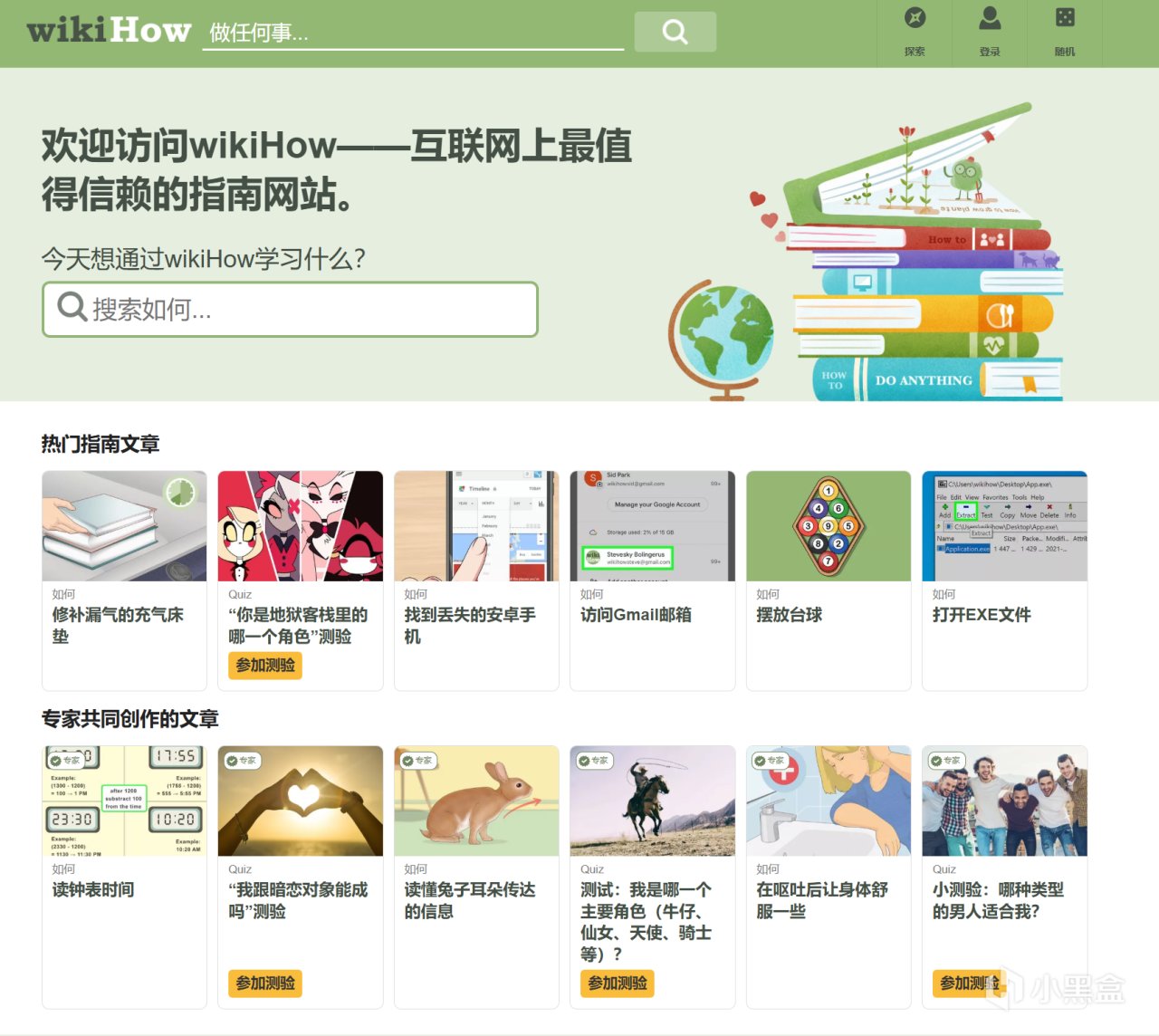
Task: Click the 专家 badge on 读钟表时间 card
Action: 65,761
